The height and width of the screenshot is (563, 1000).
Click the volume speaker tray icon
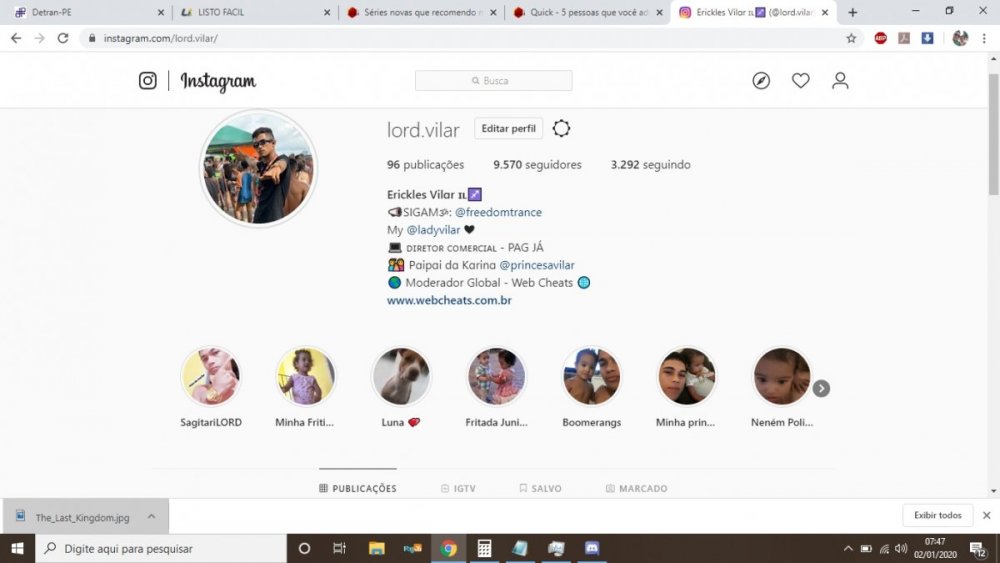click(x=901, y=548)
